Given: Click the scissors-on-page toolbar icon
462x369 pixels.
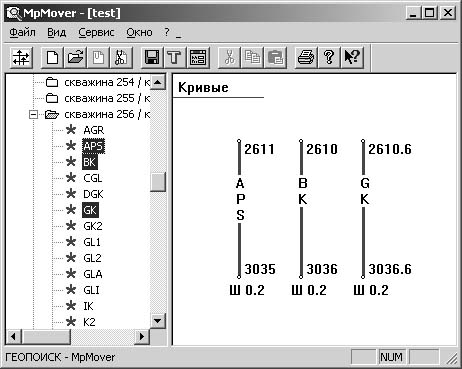Looking at the screenshot, I should (x=121, y=58).
